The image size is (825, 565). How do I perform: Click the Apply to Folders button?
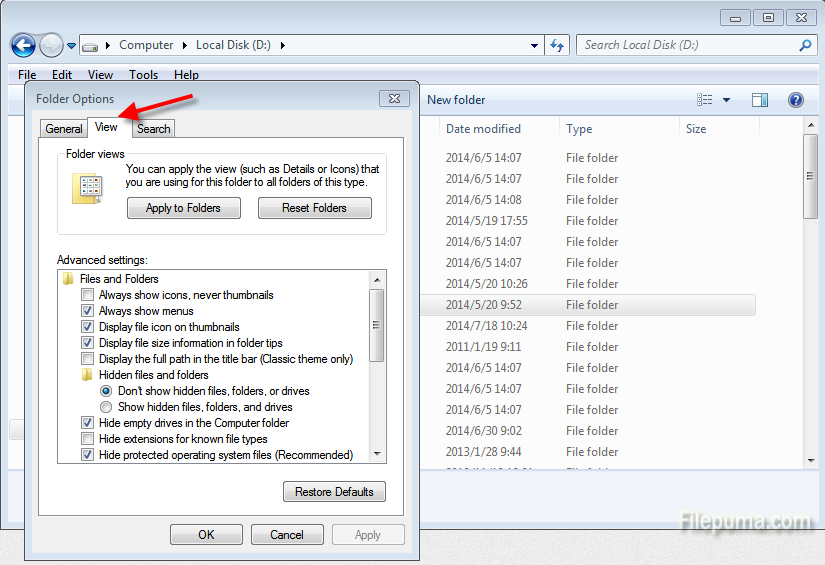coord(183,208)
